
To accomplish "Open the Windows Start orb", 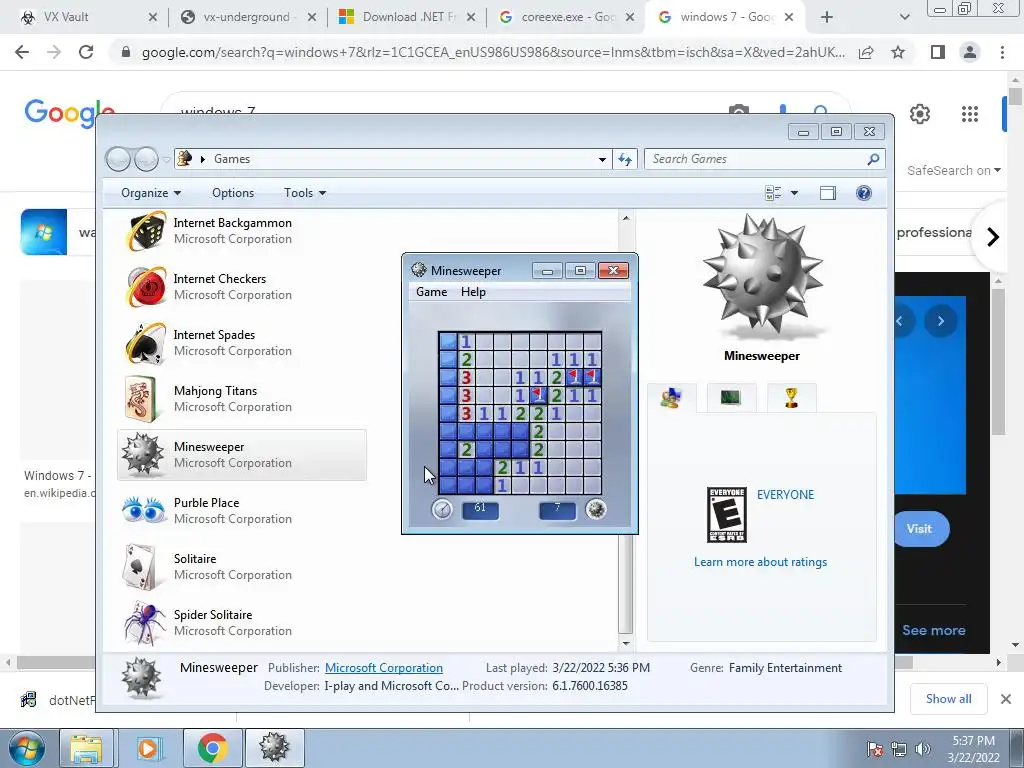I will click(27, 748).
